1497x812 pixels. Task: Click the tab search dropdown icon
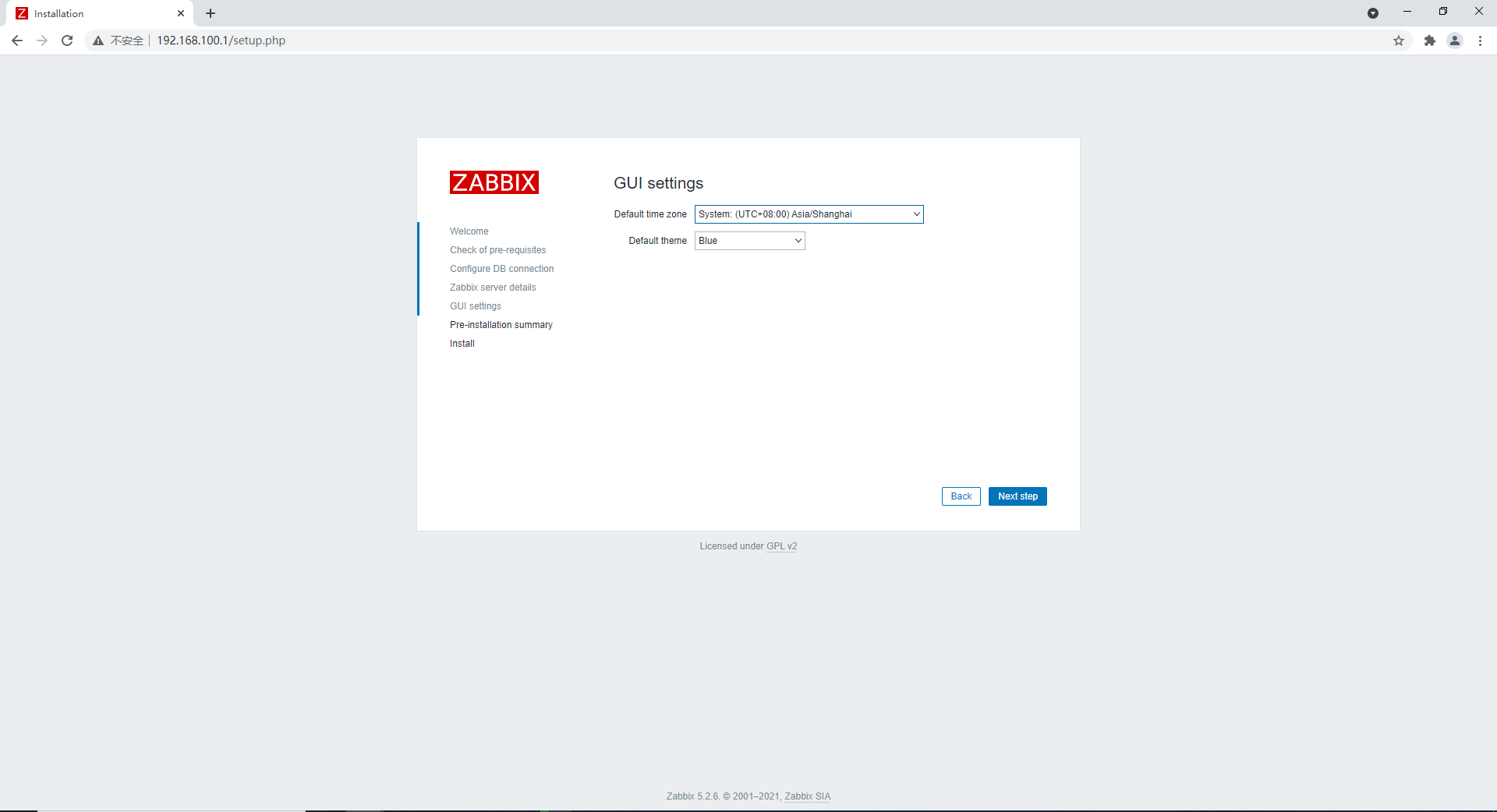click(1373, 13)
